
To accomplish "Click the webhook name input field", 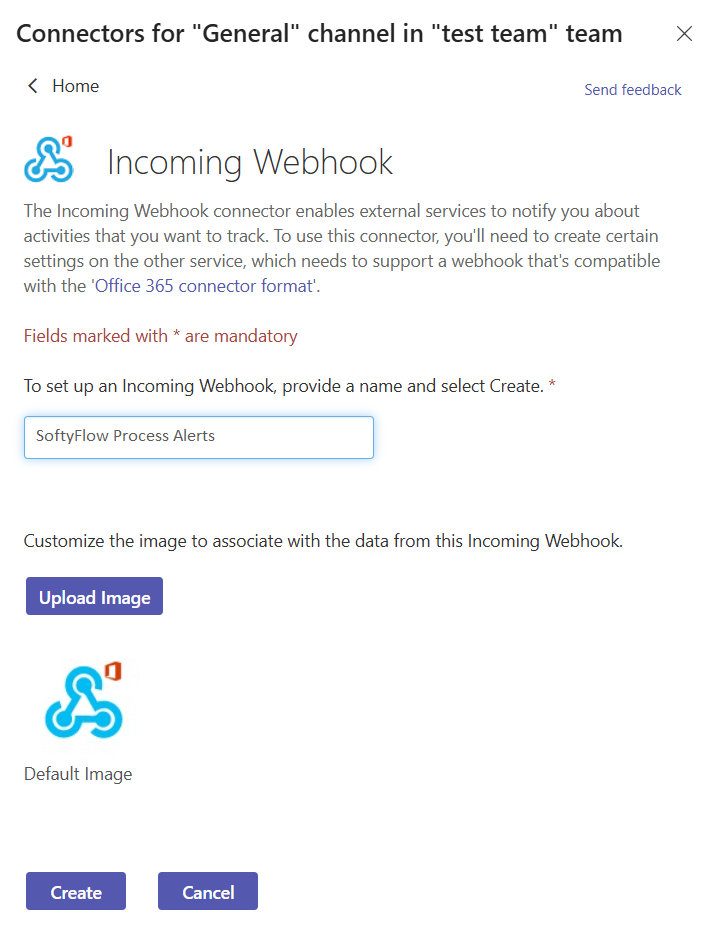I will (199, 437).
